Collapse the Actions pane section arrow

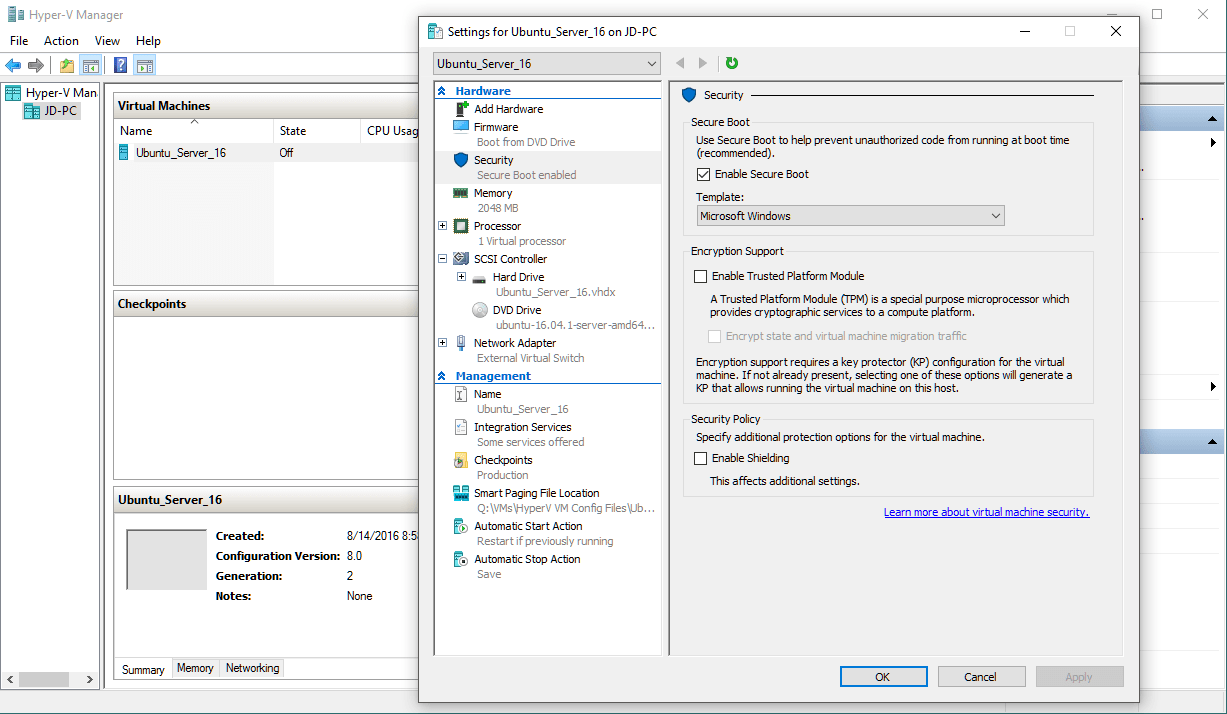[x=1213, y=120]
